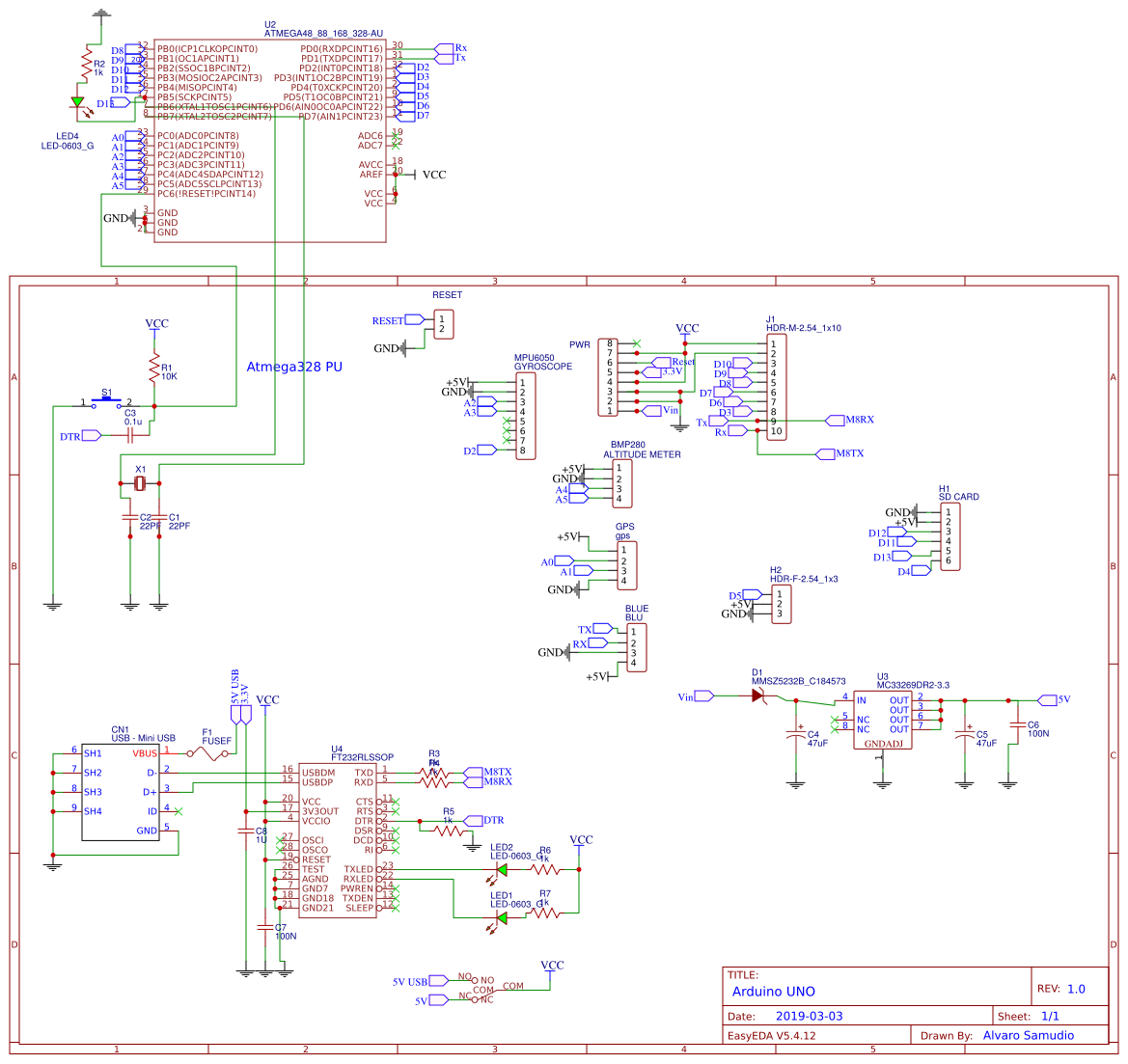1128x1064 pixels.
Task: Select the 'ATMEGA48_88_168_328-AU' part label
Action: tap(323, 34)
